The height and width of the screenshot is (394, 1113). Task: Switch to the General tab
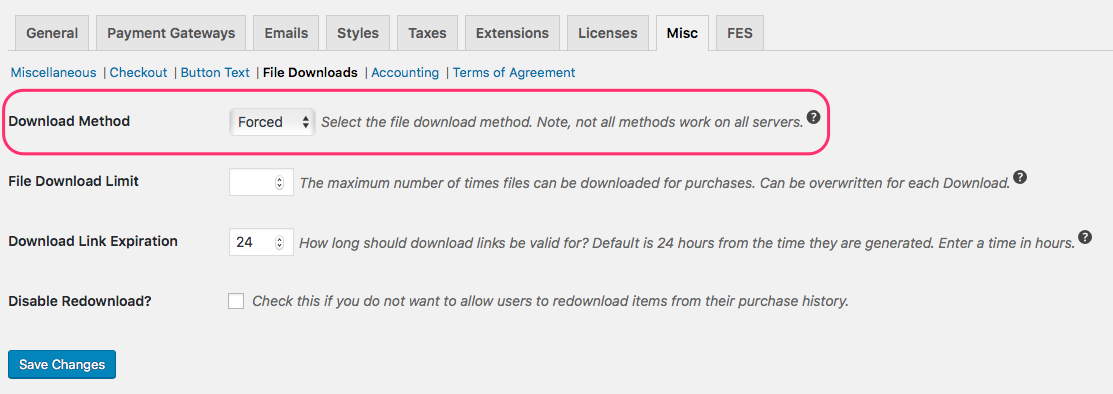tap(52, 33)
